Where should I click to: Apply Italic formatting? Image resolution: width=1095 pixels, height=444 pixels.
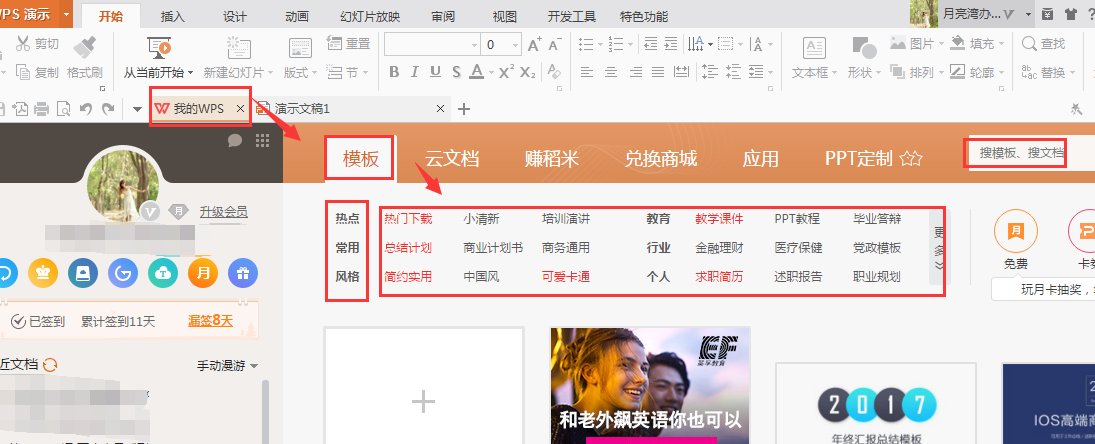(x=415, y=72)
